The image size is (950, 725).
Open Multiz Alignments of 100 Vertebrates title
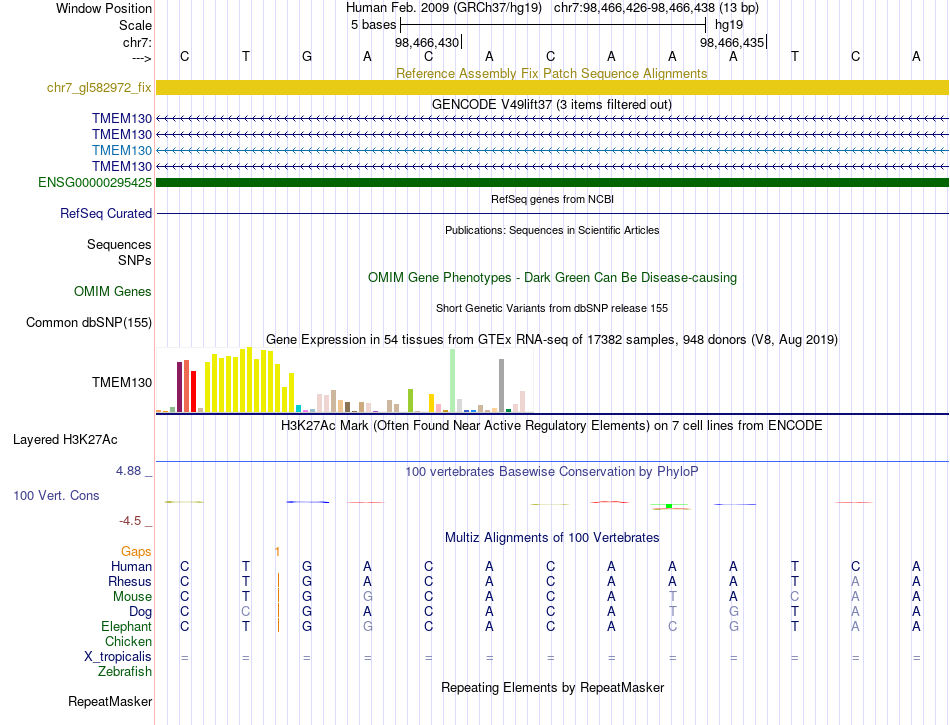tap(552, 537)
